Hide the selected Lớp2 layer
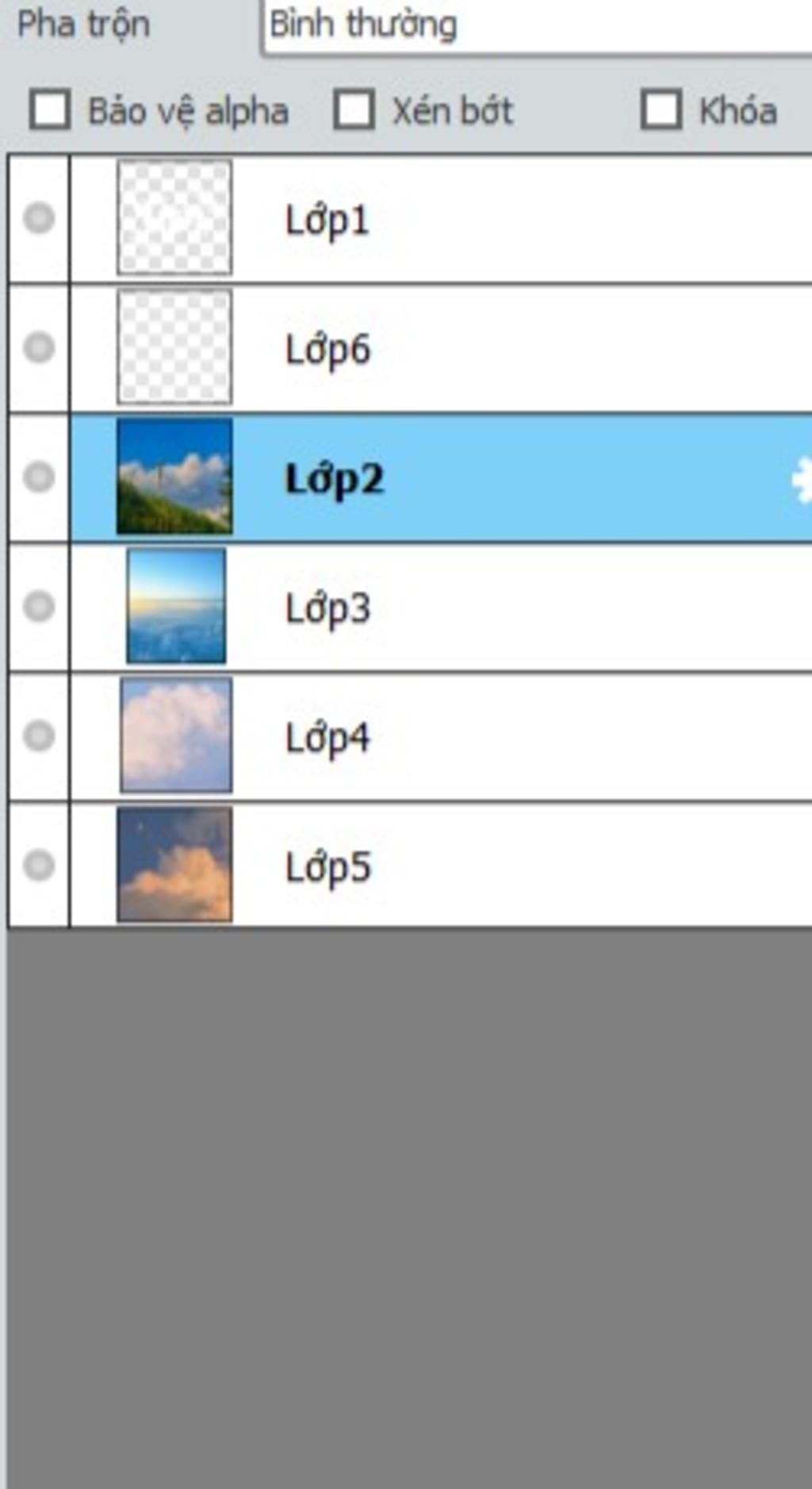The image size is (812, 1489). (39, 477)
